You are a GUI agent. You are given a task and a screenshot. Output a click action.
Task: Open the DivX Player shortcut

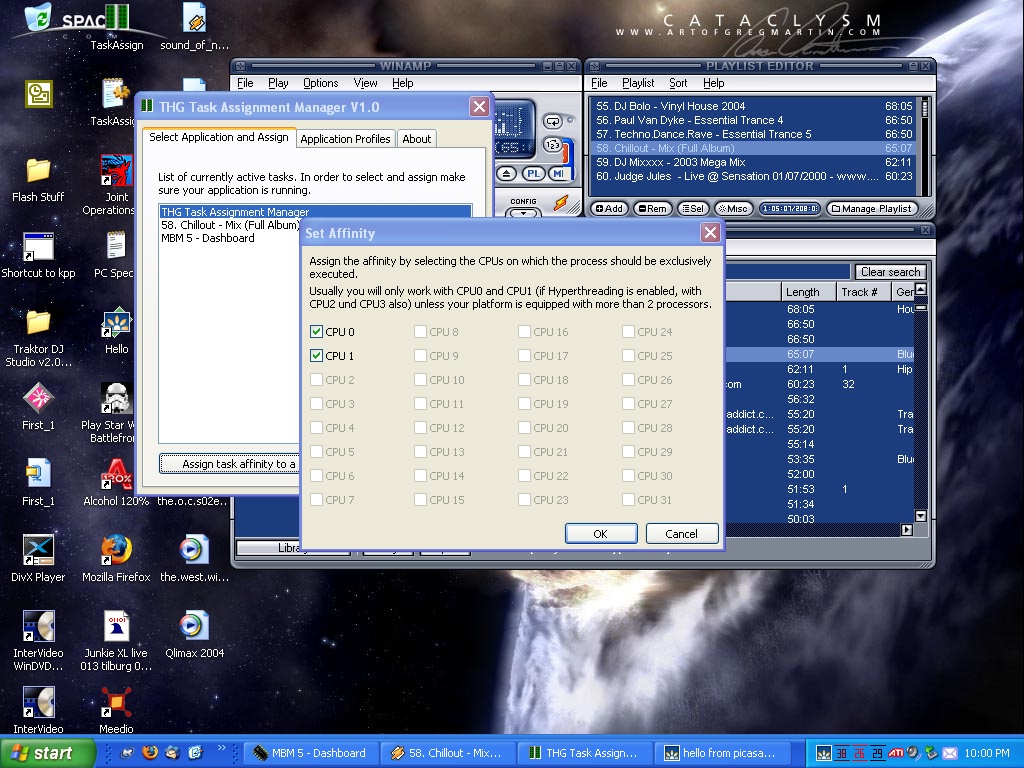[x=38, y=559]
